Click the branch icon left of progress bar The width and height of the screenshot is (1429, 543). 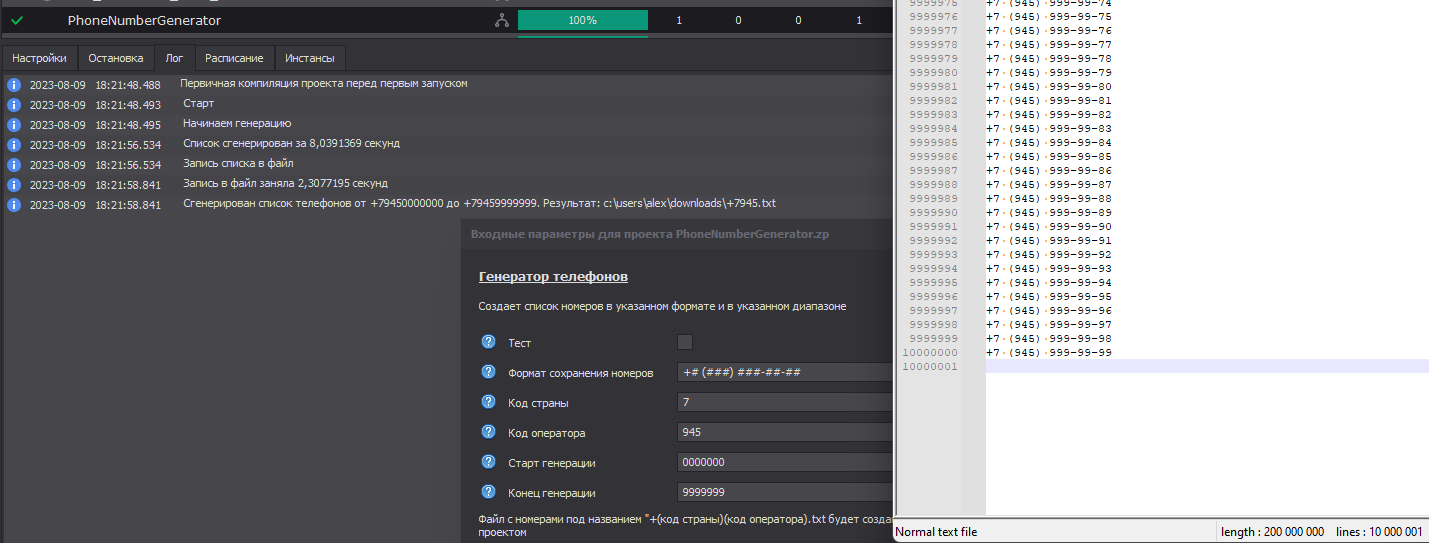501,20
